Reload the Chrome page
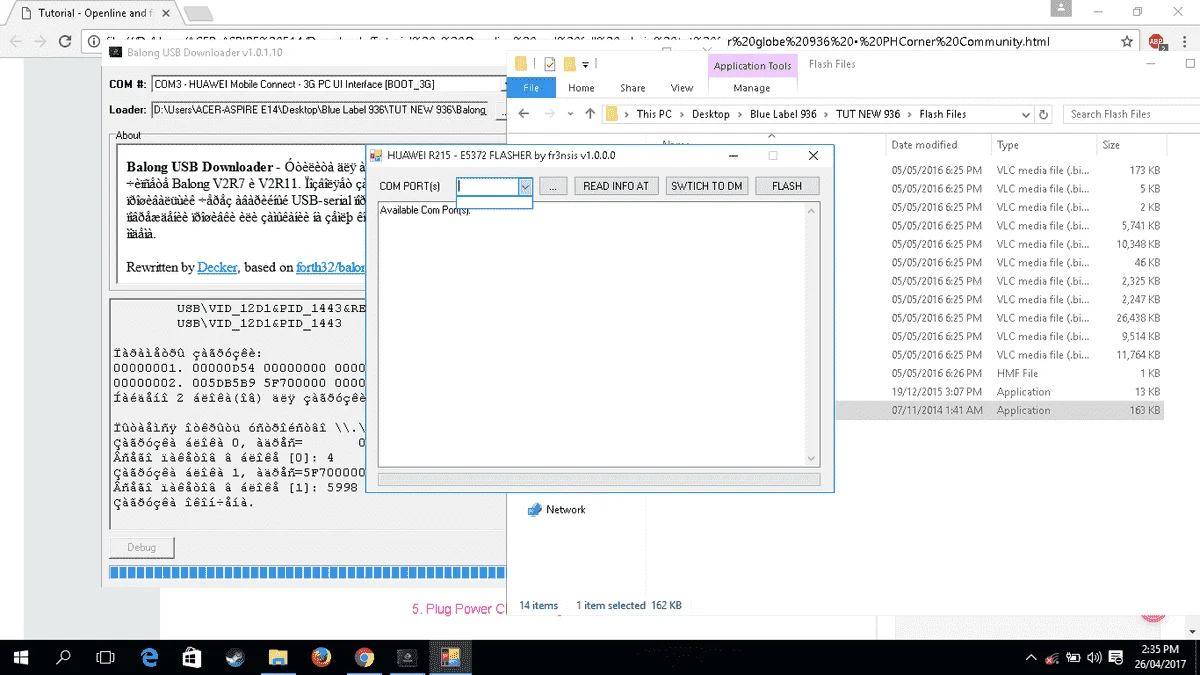 (x=66, y=42)
